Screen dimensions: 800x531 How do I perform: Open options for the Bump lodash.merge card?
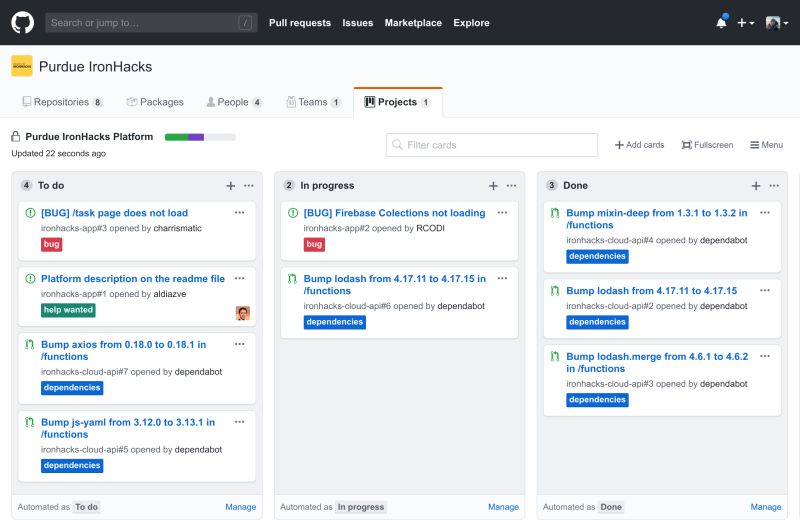point(765,357)
